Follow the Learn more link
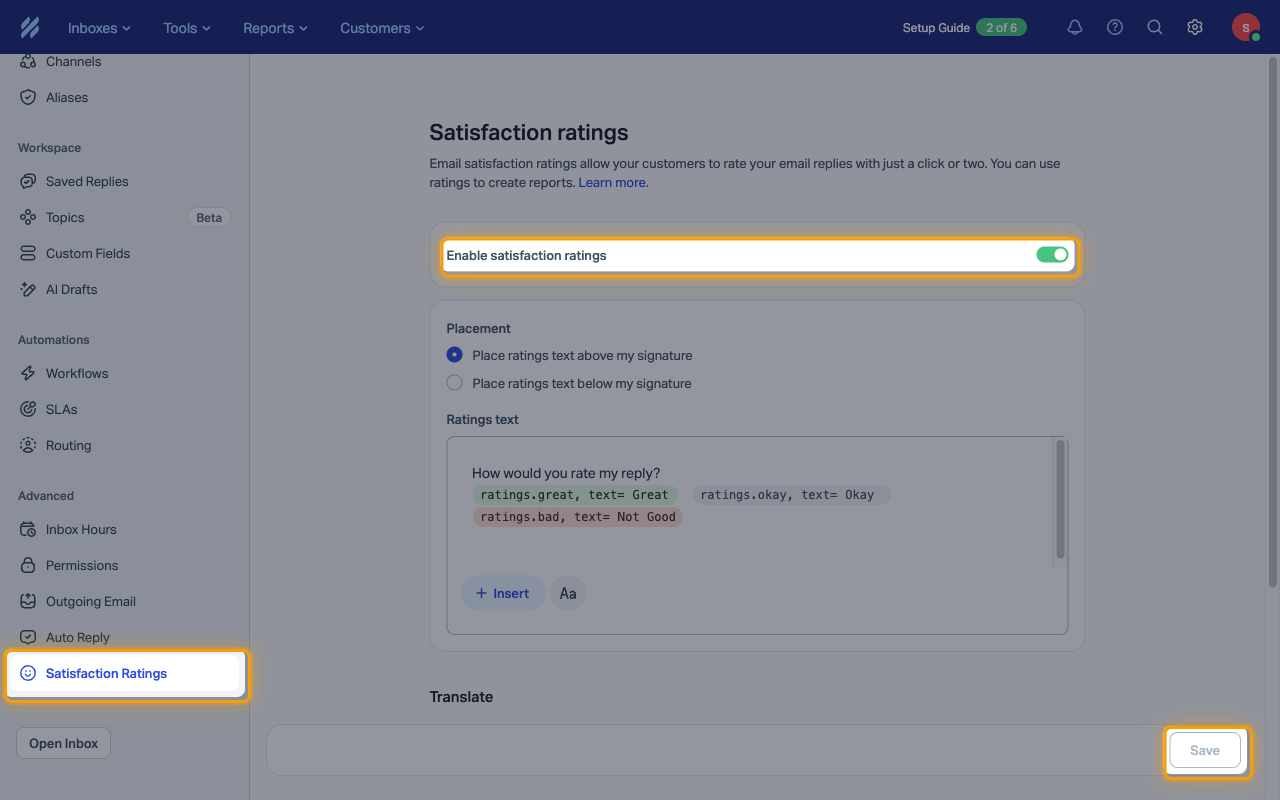Screen dimensions: 1280x800 point(612,183)
